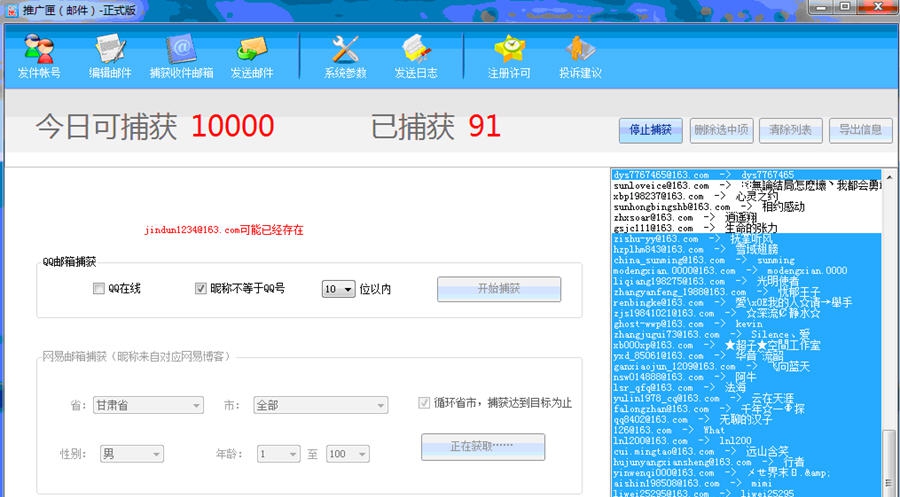Select list row ganxiaojun_1209@163.com
The width and height of the screenshot is (900, 497).
746,366
